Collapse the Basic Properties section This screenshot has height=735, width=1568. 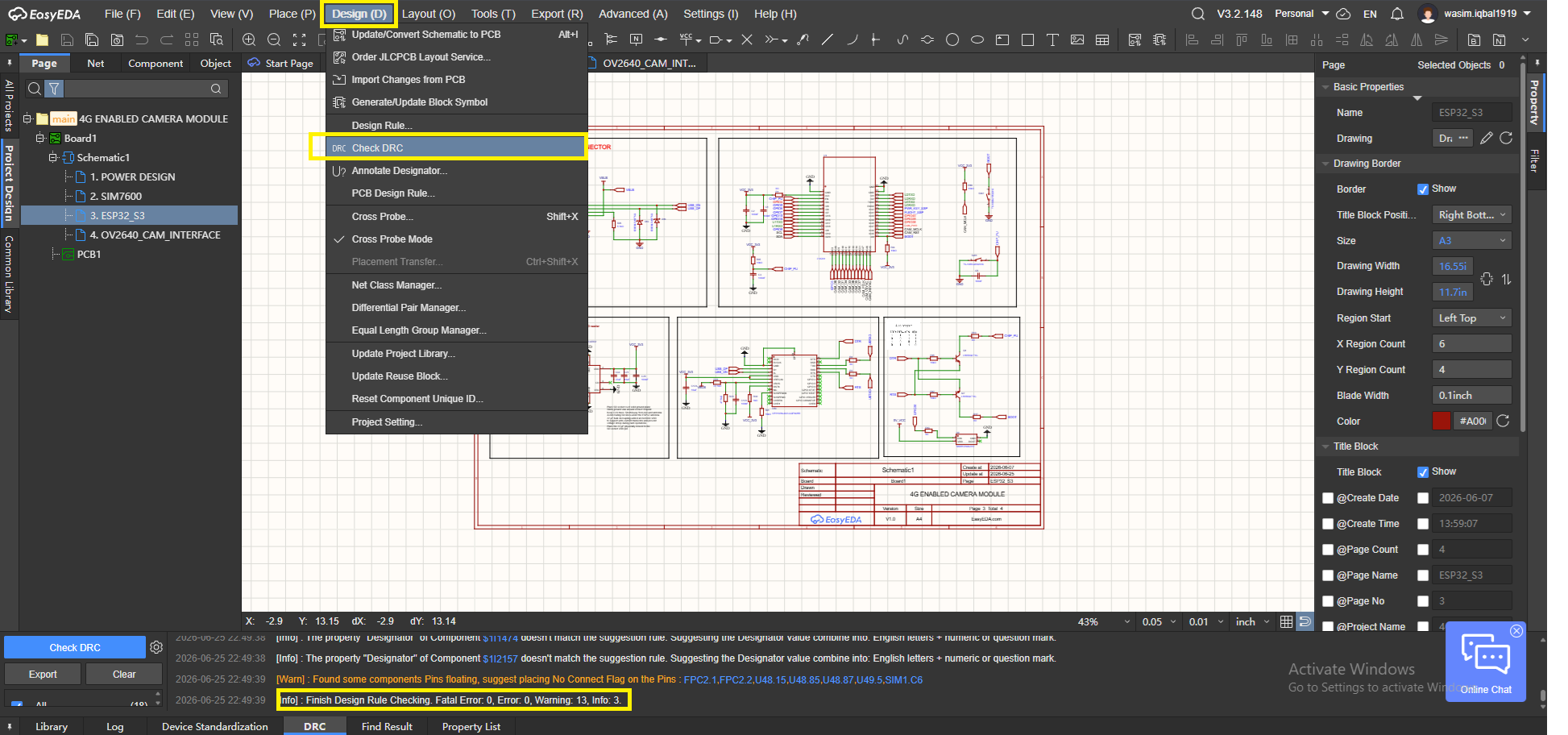tap(1325, 87)
